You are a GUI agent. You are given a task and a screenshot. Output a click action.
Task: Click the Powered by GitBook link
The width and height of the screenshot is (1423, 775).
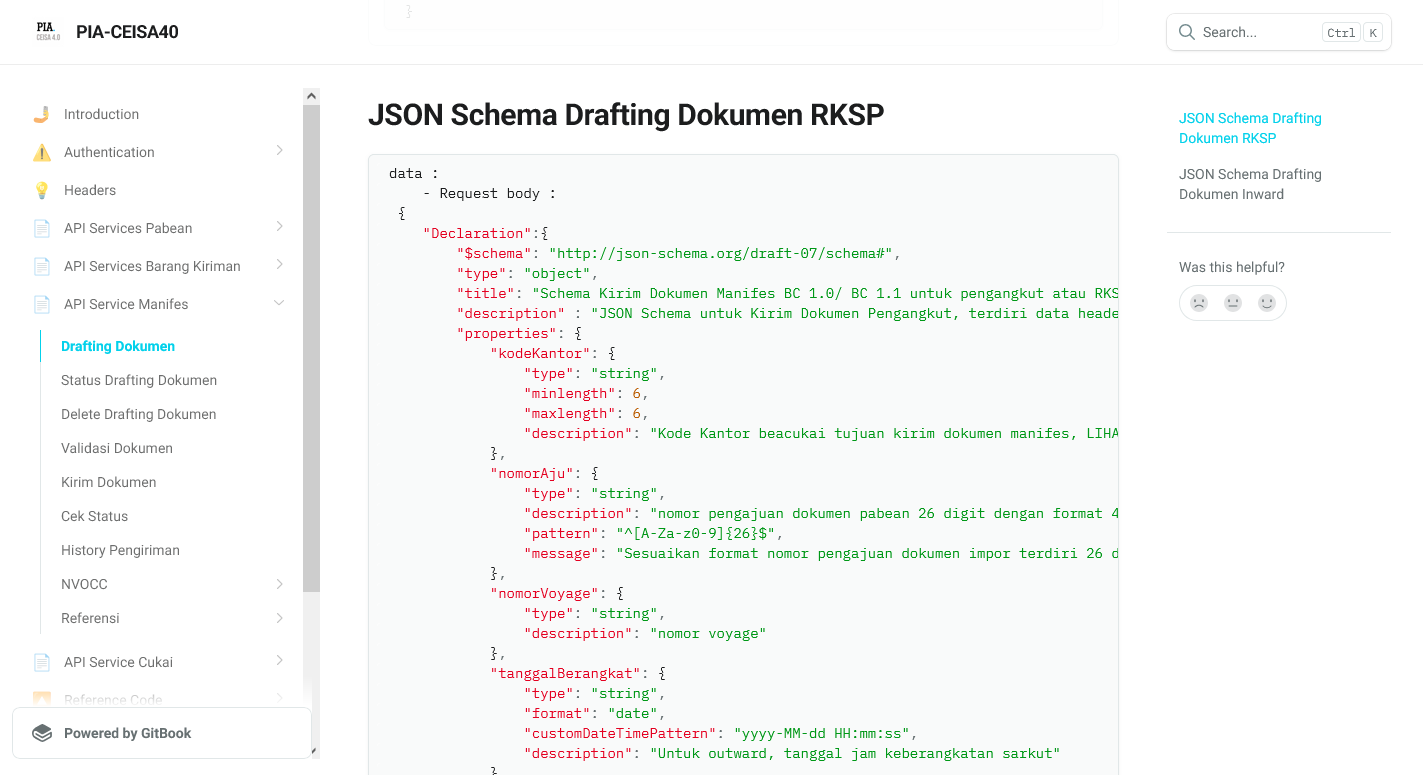point(127,733)
